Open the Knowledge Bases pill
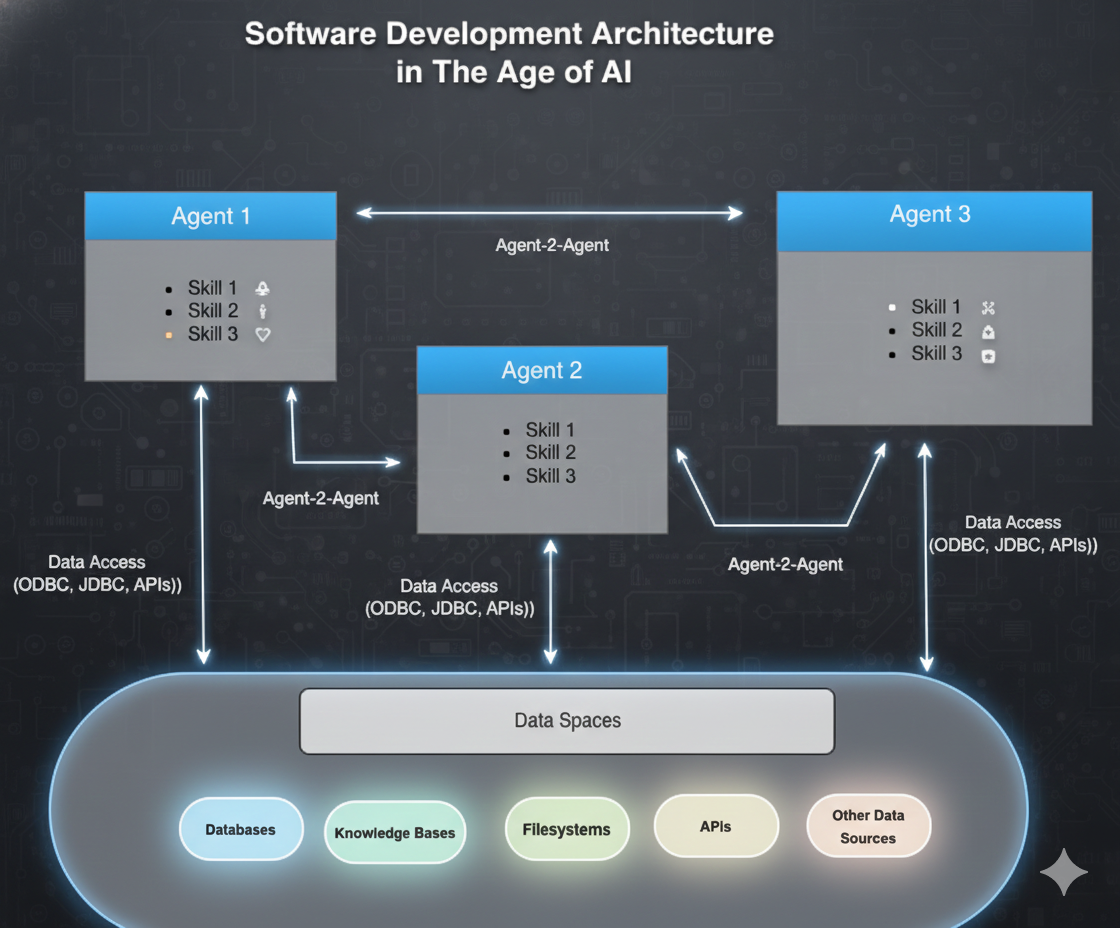 (x=395, y=833)
